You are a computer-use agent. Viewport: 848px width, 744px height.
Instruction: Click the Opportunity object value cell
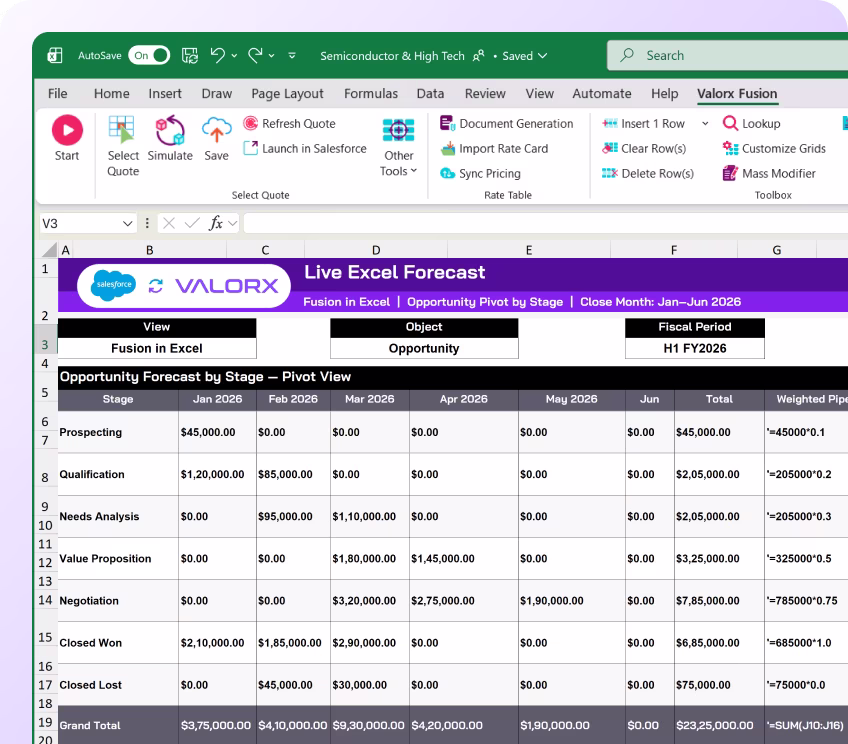point(424,348)
